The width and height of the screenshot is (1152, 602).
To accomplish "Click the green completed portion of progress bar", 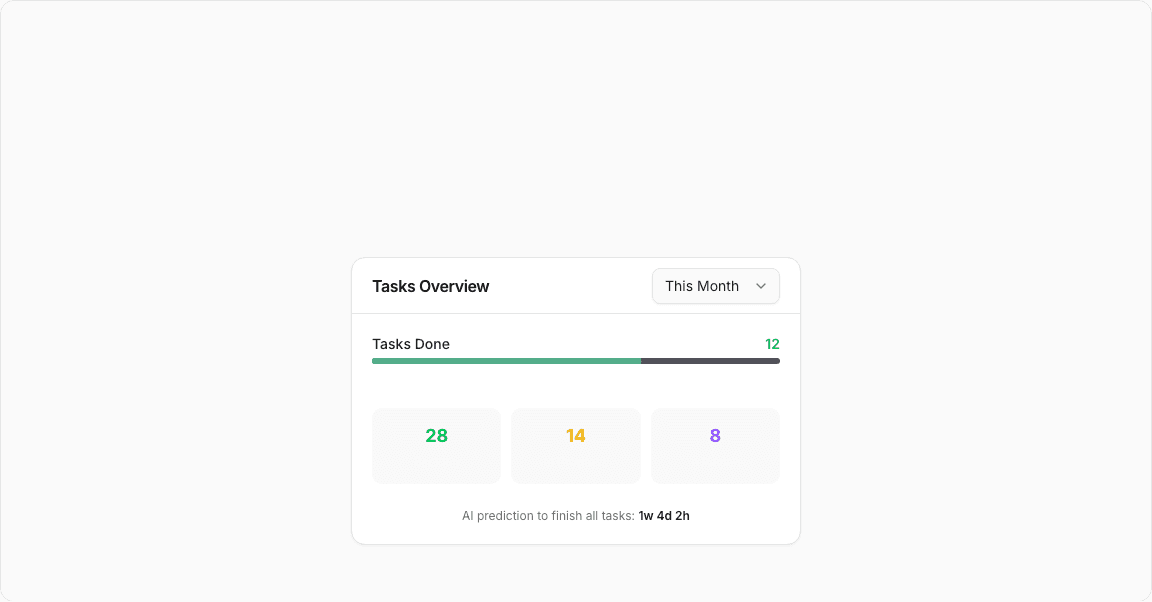I will point(506,361).
